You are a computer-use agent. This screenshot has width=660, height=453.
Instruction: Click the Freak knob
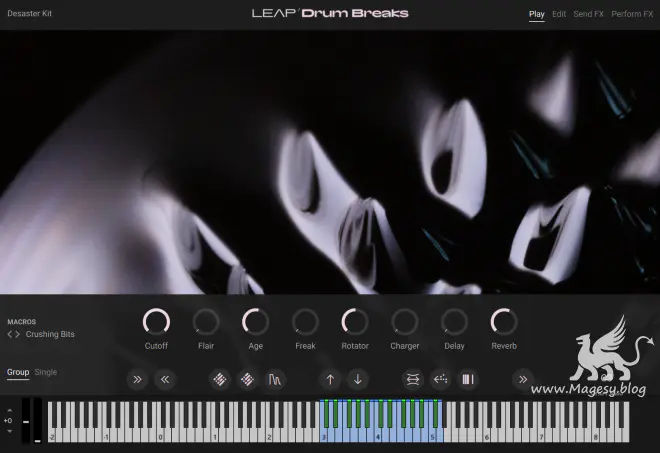tap(305, 322)
